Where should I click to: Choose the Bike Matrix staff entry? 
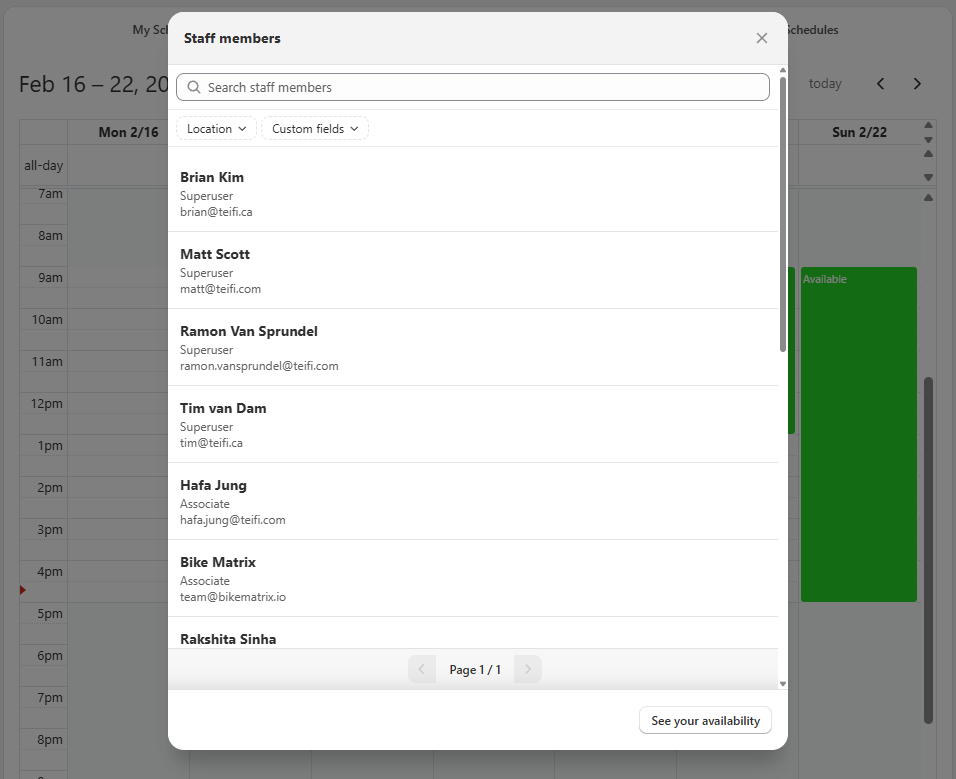click(472, 578)
